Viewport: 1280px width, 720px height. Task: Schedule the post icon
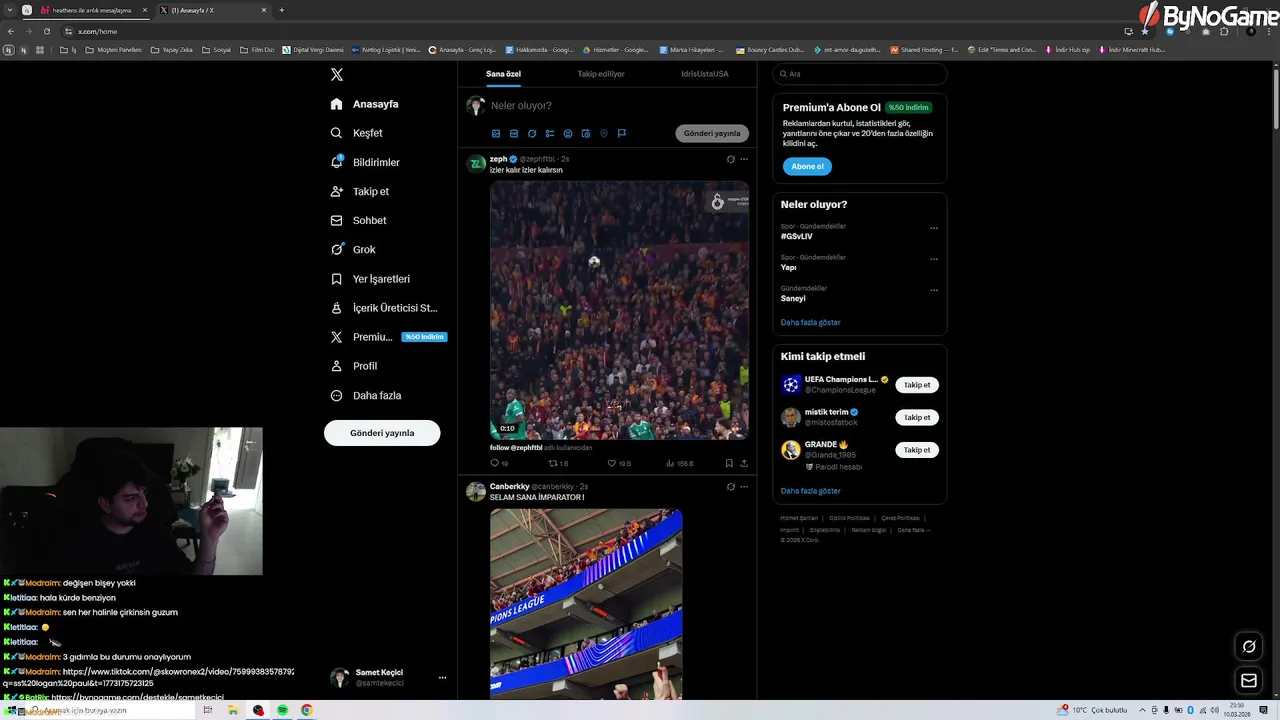(x=586, y=133)
